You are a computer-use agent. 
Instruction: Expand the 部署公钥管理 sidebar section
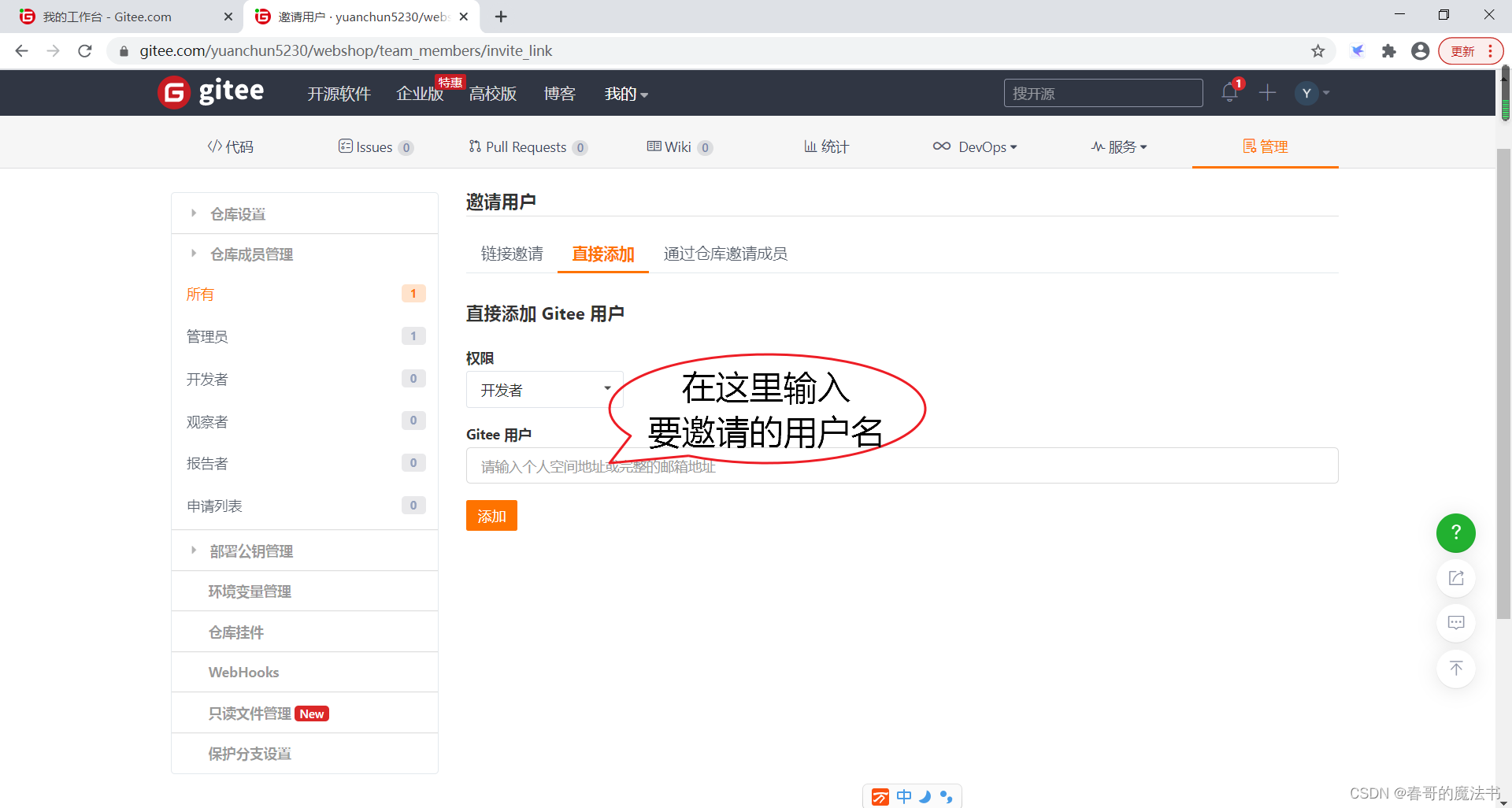point(305,550)
